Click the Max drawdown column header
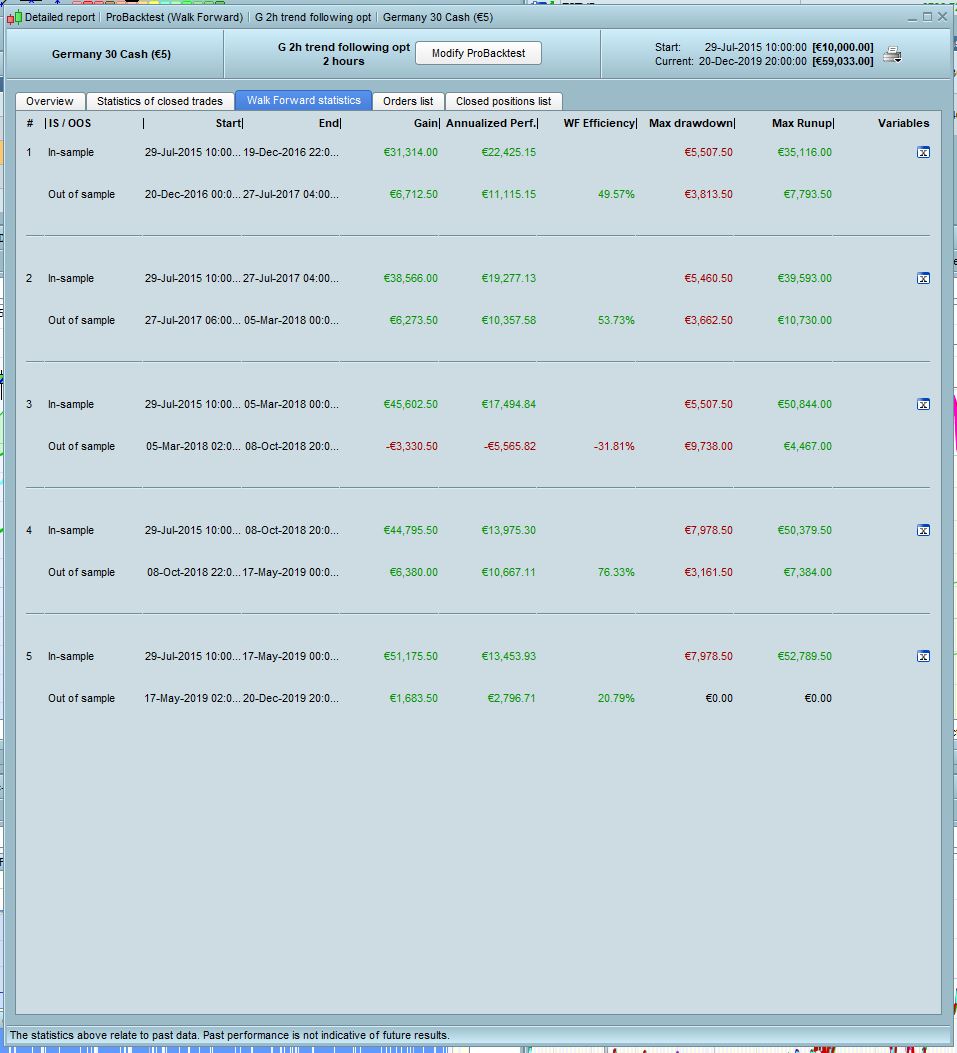Viewport: 957px width, 1053px height. [691, 124]
